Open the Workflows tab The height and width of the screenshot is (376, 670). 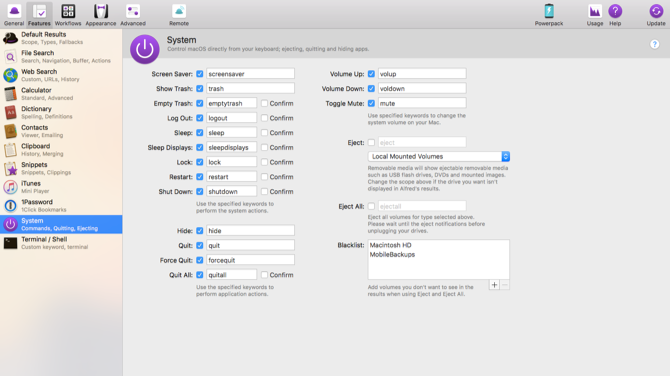click(68, 15)
